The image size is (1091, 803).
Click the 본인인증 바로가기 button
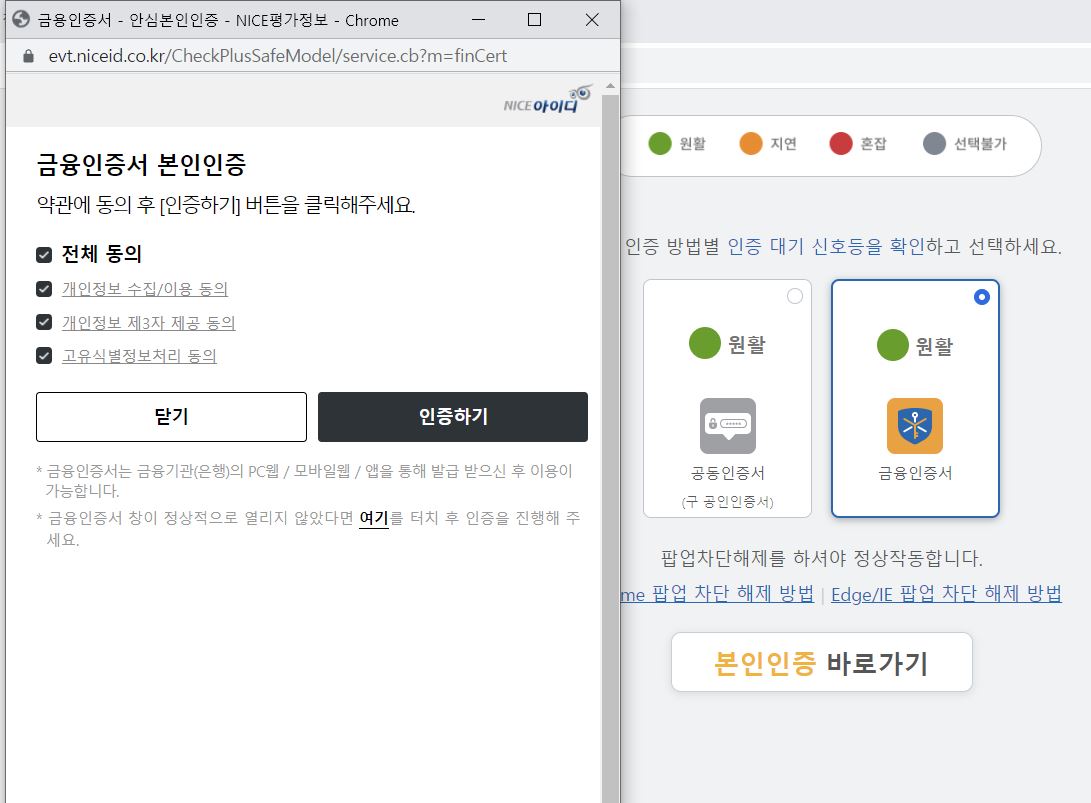tap(822, 662)
